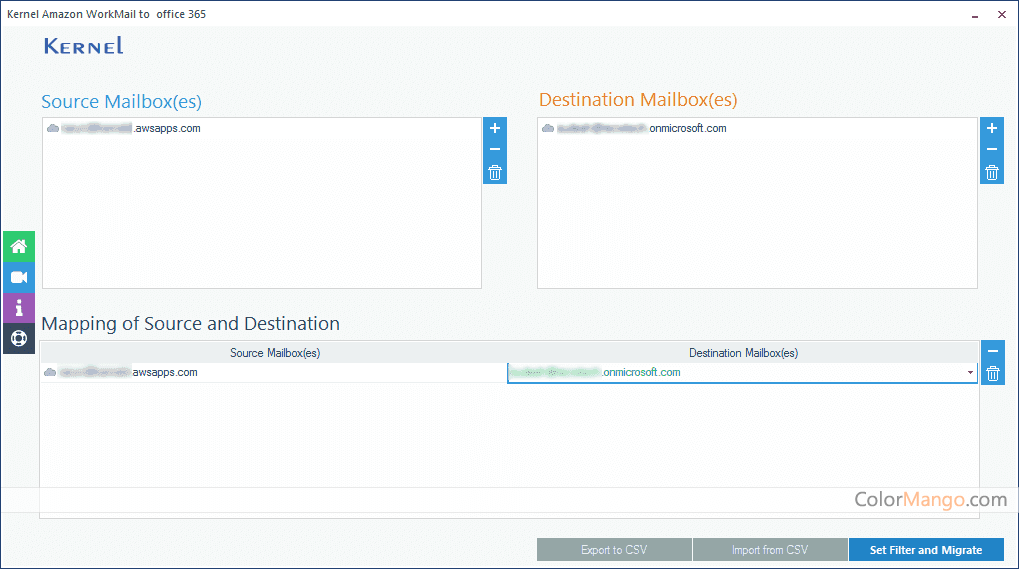Expand the destination mailbox mapping dropdown arrow

click(970, 373)
